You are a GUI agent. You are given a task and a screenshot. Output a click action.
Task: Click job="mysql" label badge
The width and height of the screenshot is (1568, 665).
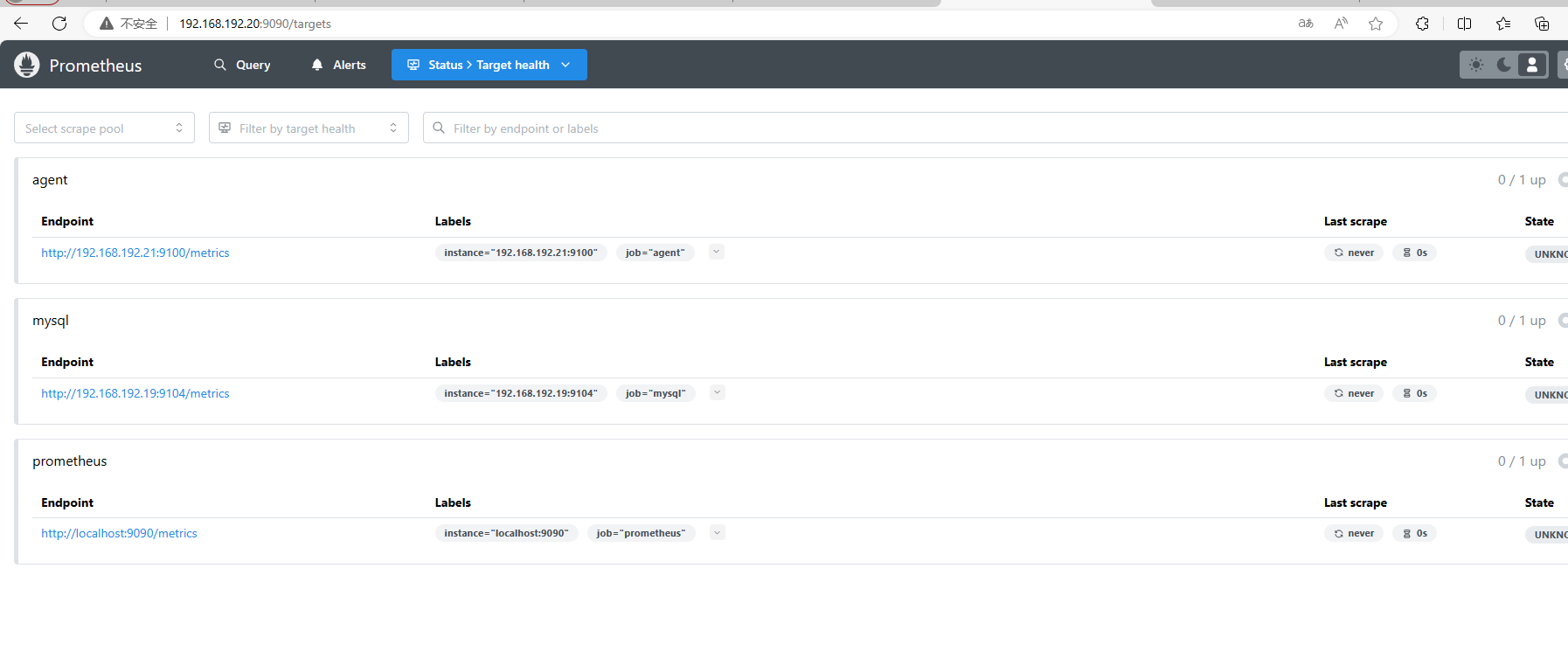point(656,393)
